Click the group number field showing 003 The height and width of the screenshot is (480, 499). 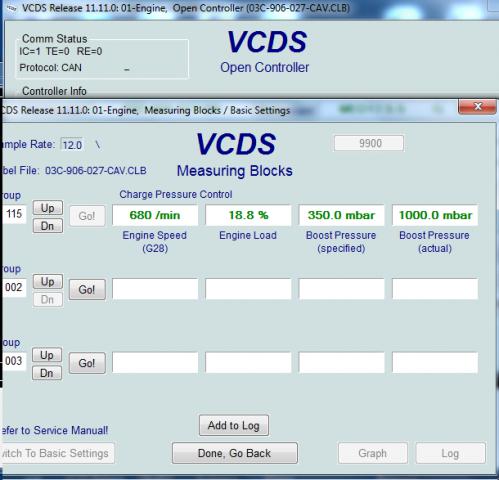[14, 361]
